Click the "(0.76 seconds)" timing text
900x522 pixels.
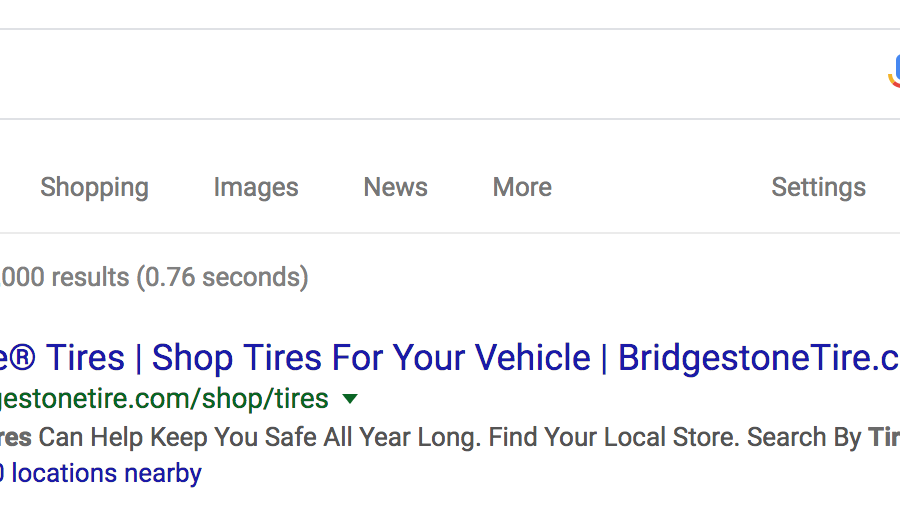point(223,277)
